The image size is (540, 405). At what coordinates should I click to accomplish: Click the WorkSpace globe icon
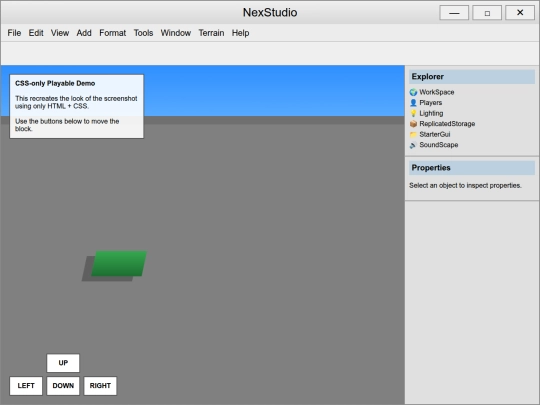(x=413, y=92)
